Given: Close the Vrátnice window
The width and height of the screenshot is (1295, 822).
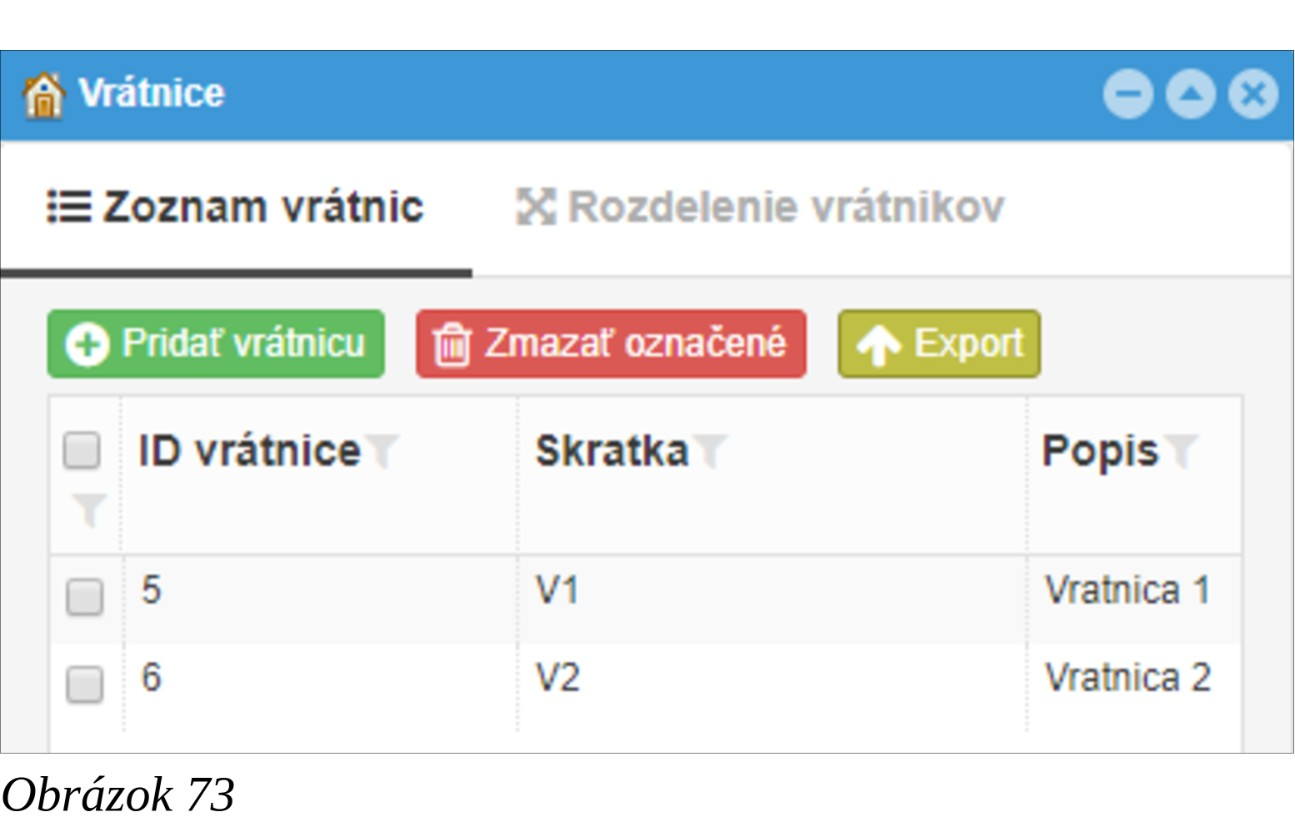Looking at the screenshot, I should (x=1253, y=96).
